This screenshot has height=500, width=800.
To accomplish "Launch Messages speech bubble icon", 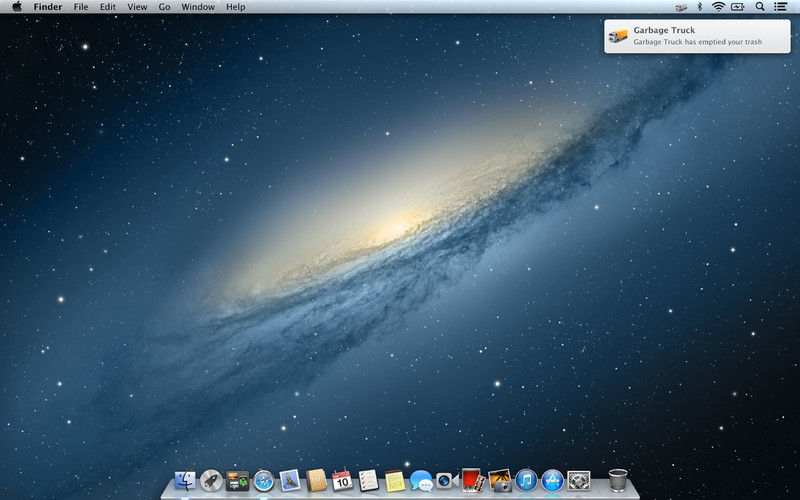I will pyautogui.click(x=421, y=481).
